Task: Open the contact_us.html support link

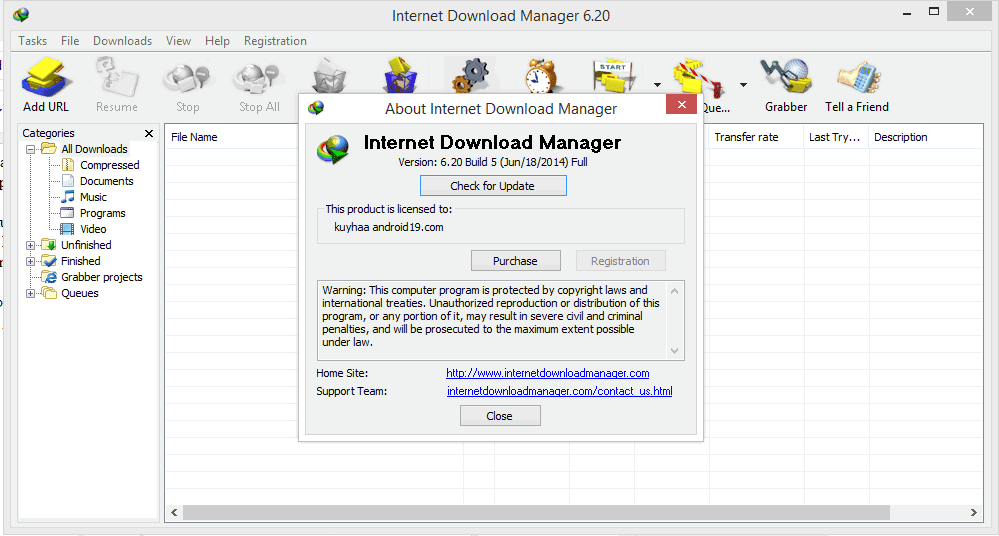Action: click(559, 391)
